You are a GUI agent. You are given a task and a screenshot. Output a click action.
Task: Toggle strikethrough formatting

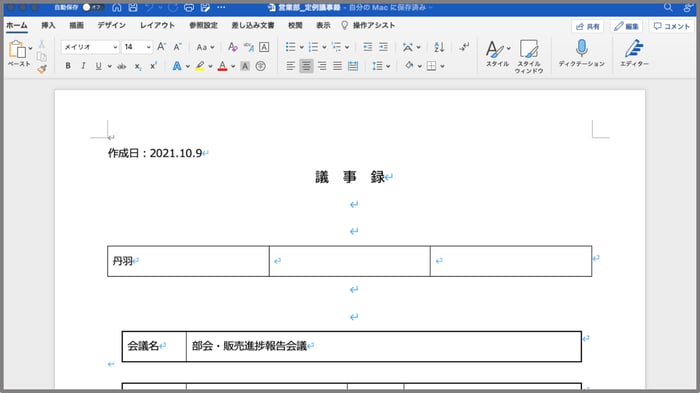[x=121, y=66]
